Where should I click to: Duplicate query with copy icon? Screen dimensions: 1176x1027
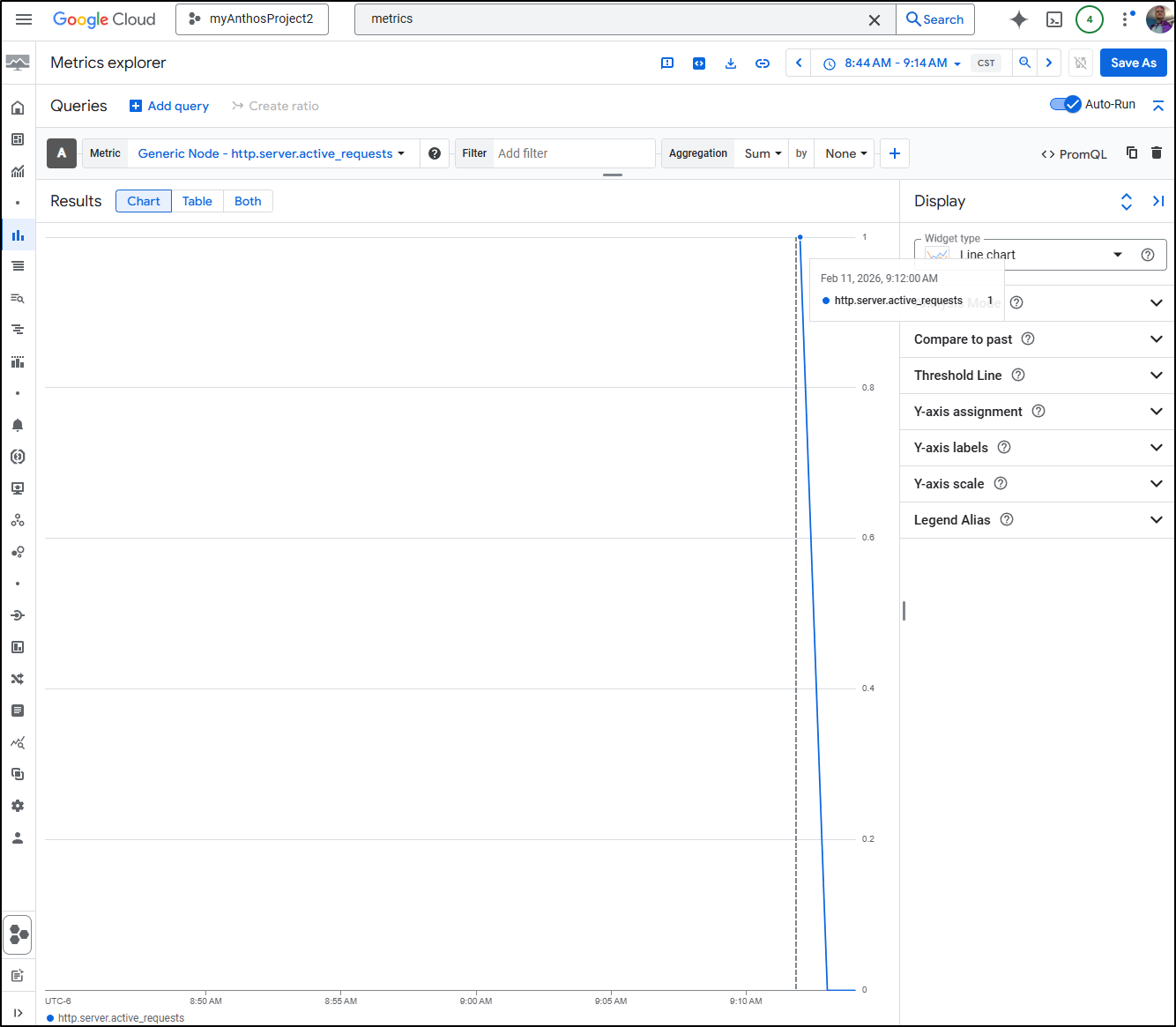pos(1132,153)
